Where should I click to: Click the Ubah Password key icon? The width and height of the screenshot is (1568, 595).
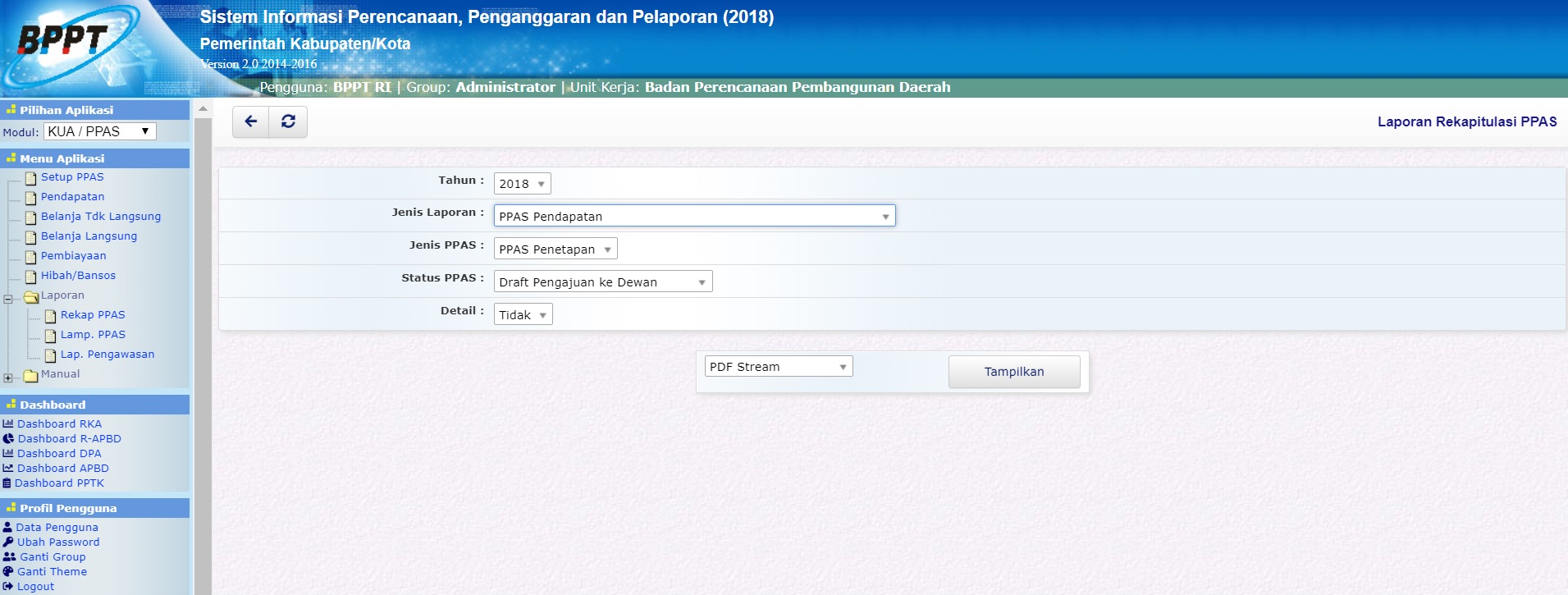8,542
